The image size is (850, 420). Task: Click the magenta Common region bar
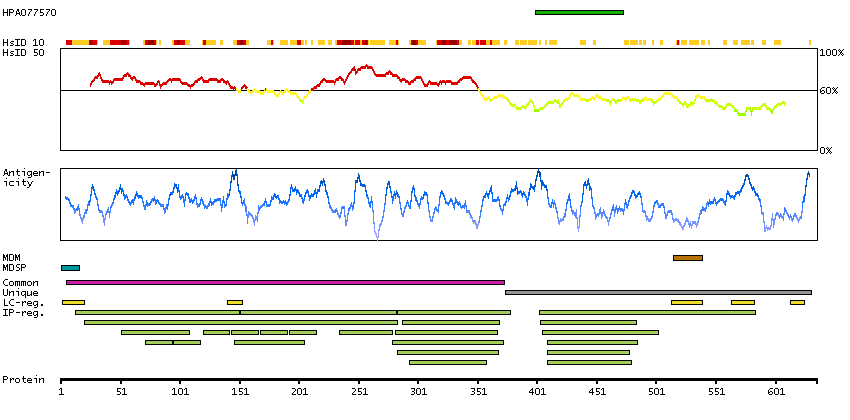pos(285,282)
